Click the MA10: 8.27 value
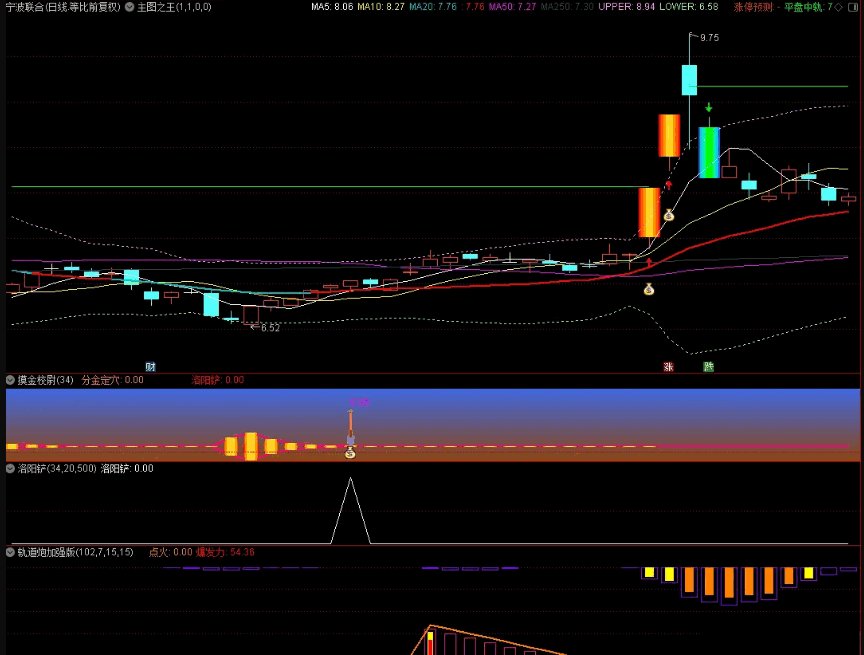Screen dimensions: 864x655 point(381,7)
